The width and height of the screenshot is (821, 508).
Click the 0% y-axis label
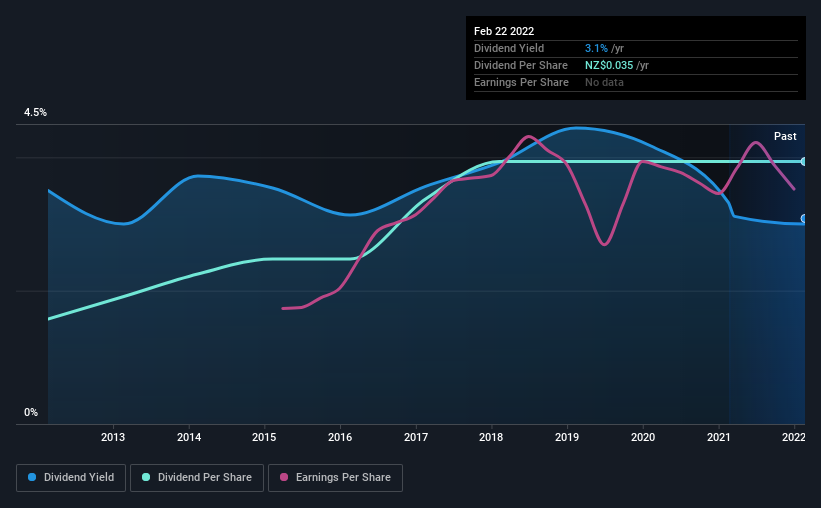(31, 413)
